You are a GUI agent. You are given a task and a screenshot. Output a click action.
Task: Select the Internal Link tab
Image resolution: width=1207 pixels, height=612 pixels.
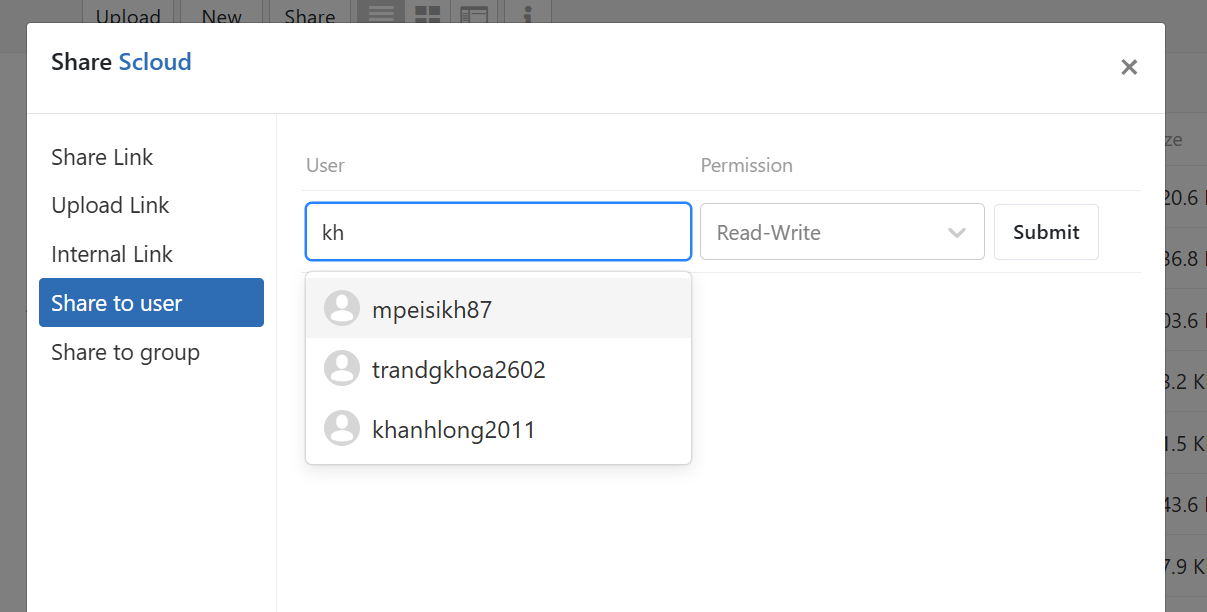pyautogui.click(x=112, y=254)
